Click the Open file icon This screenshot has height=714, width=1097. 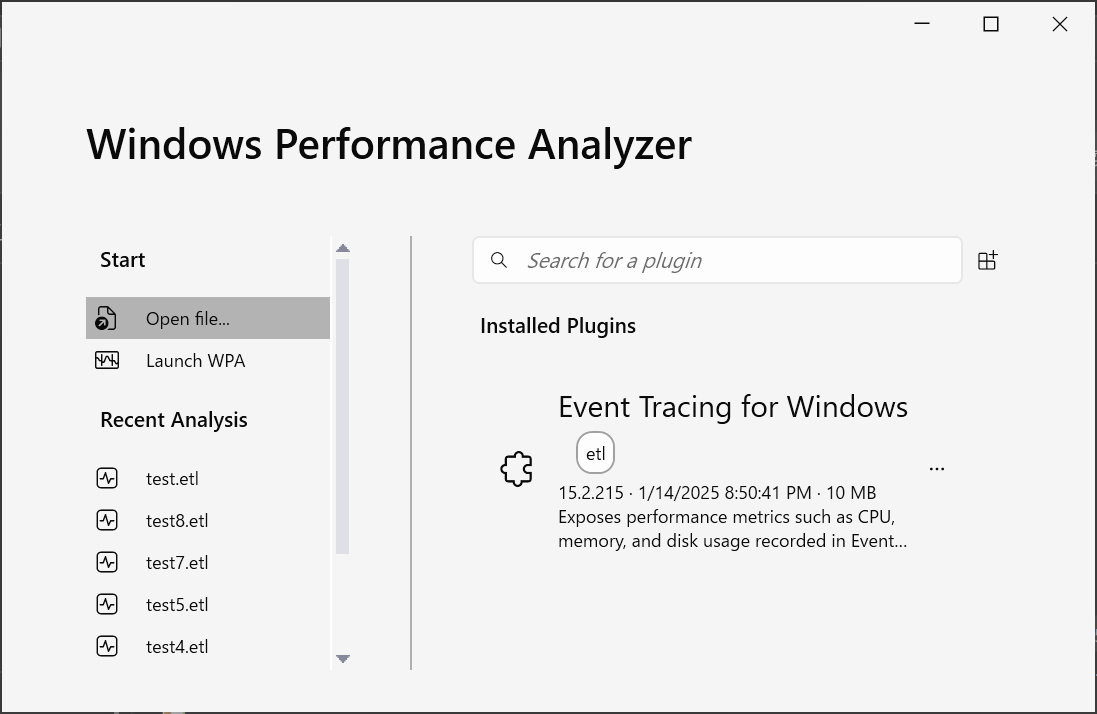pyautogui.click(x=106, y=319)
